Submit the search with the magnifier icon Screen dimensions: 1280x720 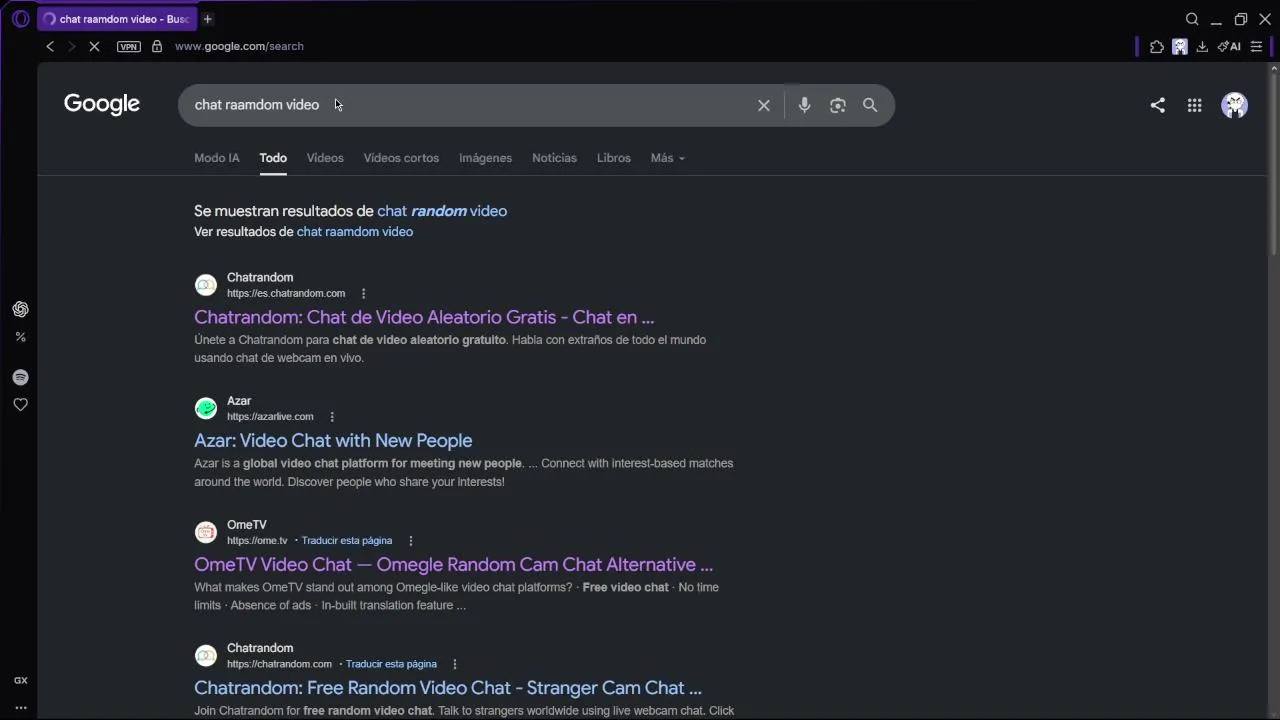click(870, 105)
